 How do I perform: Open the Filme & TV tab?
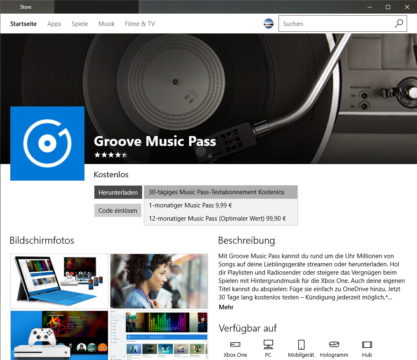pos(140,24)
